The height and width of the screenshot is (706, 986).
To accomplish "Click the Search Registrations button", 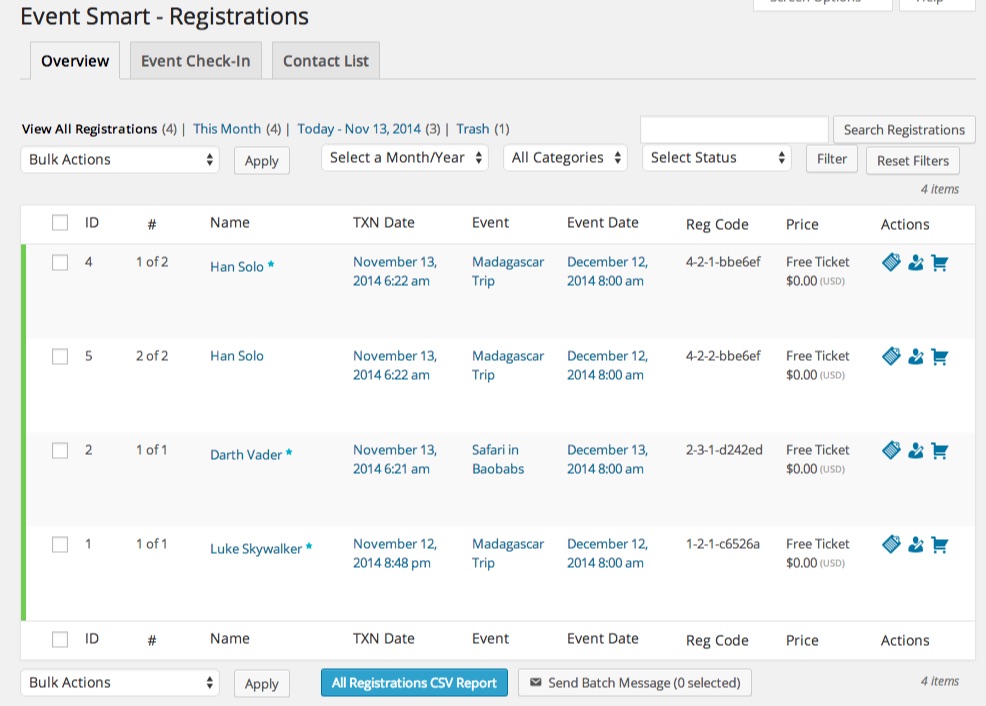I will [904, 130].
